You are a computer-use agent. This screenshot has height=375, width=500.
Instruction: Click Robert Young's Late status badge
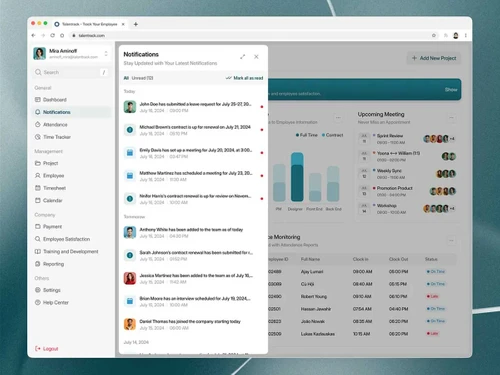[432, 296]
